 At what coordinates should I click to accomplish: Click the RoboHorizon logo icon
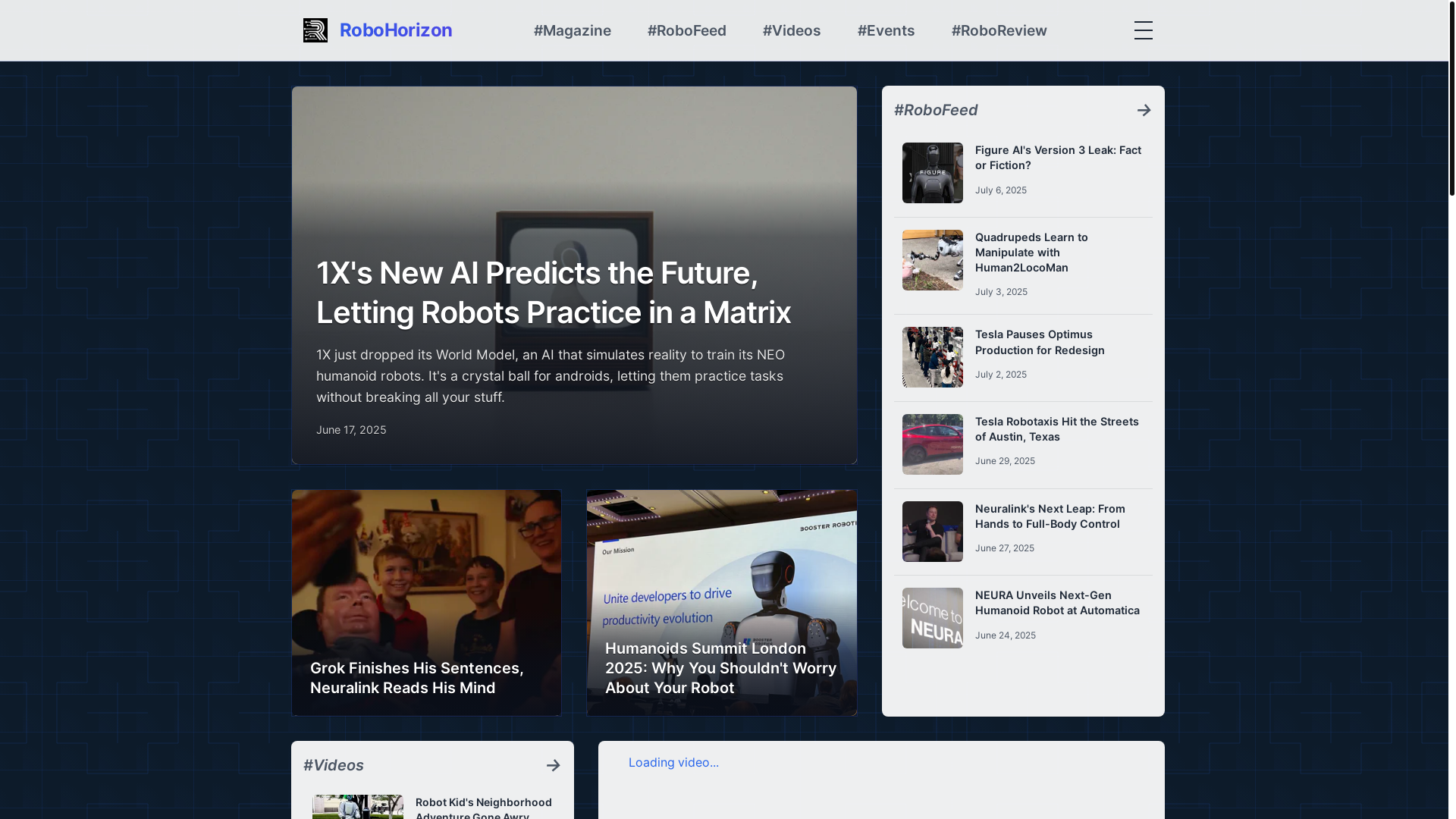pos(315,30)
